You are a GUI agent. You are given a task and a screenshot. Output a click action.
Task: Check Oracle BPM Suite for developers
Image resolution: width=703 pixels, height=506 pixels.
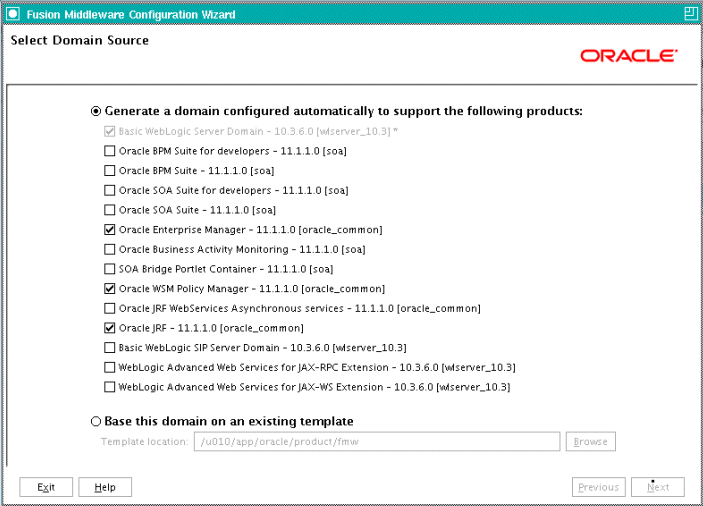(x=109, y=151)
